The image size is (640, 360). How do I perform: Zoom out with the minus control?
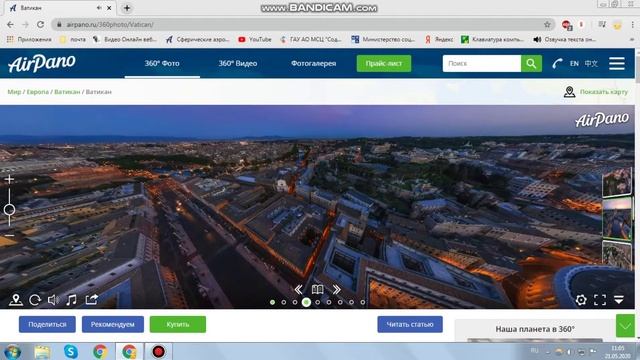9,236
